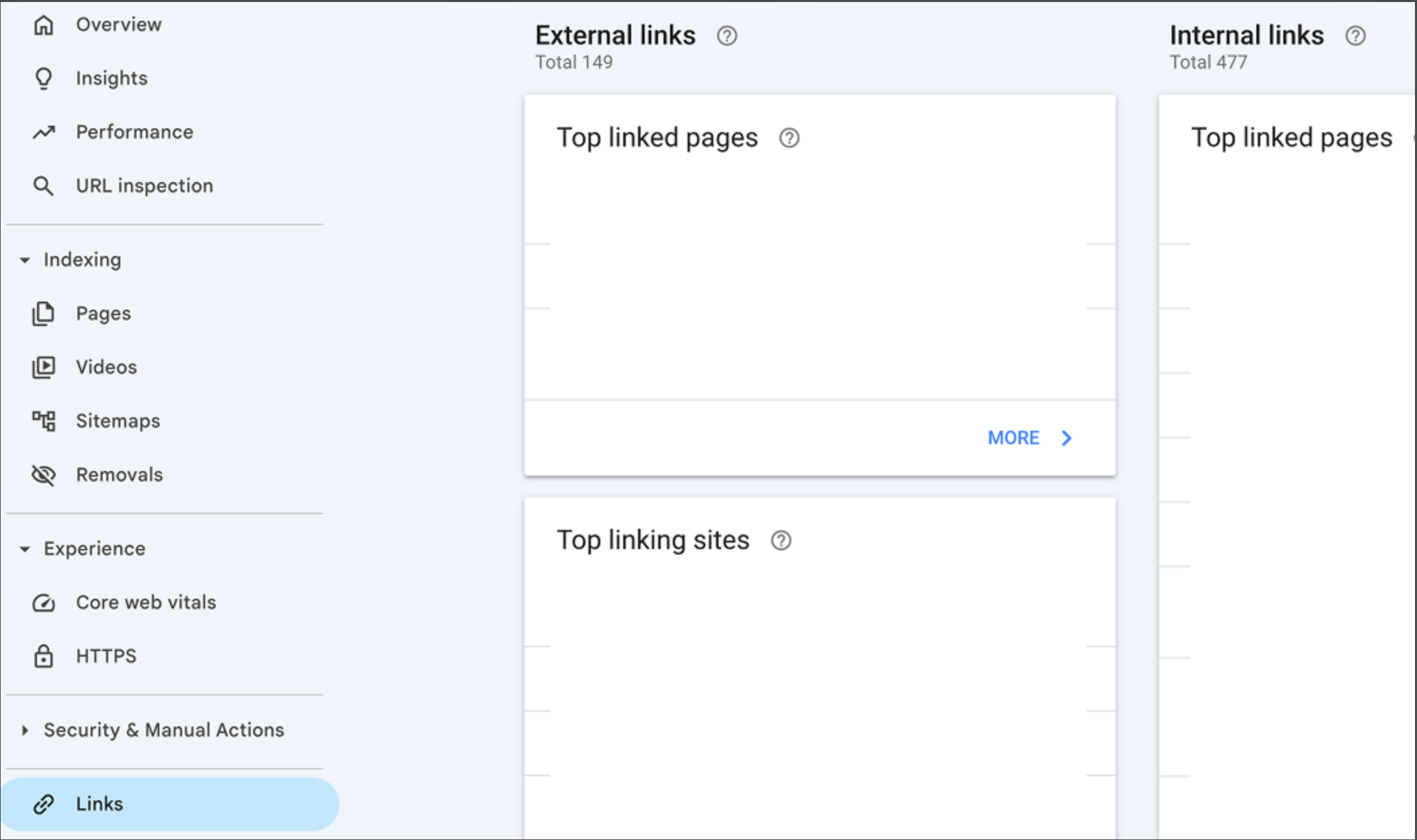
Task: Click the Links chain icon
Action: [44, 804]
